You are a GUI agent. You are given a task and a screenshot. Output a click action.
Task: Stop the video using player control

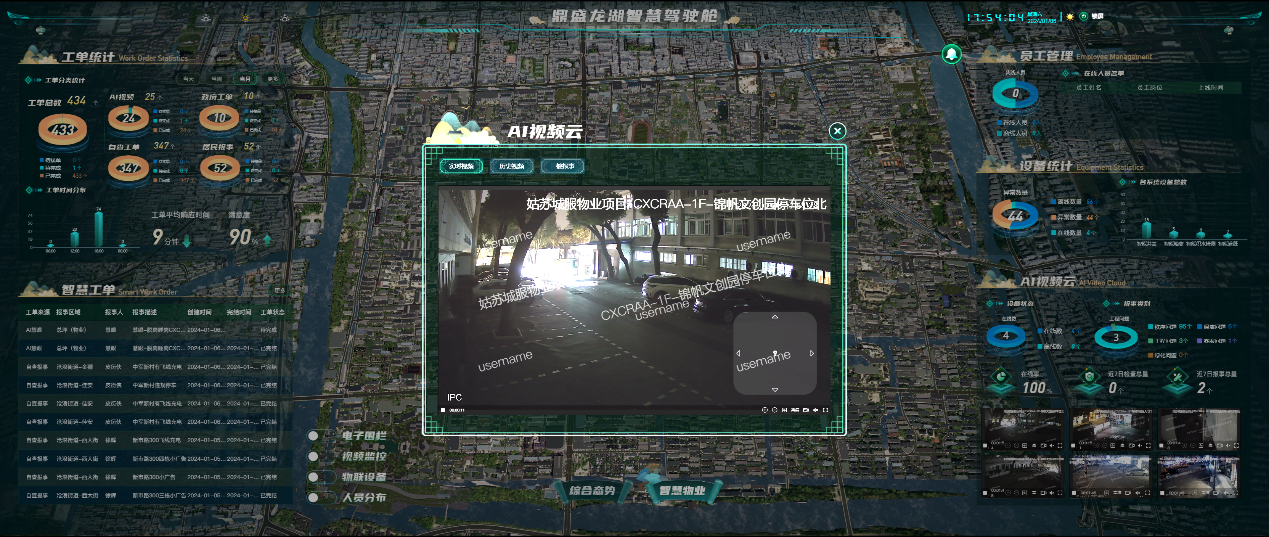tap(444, 410)
